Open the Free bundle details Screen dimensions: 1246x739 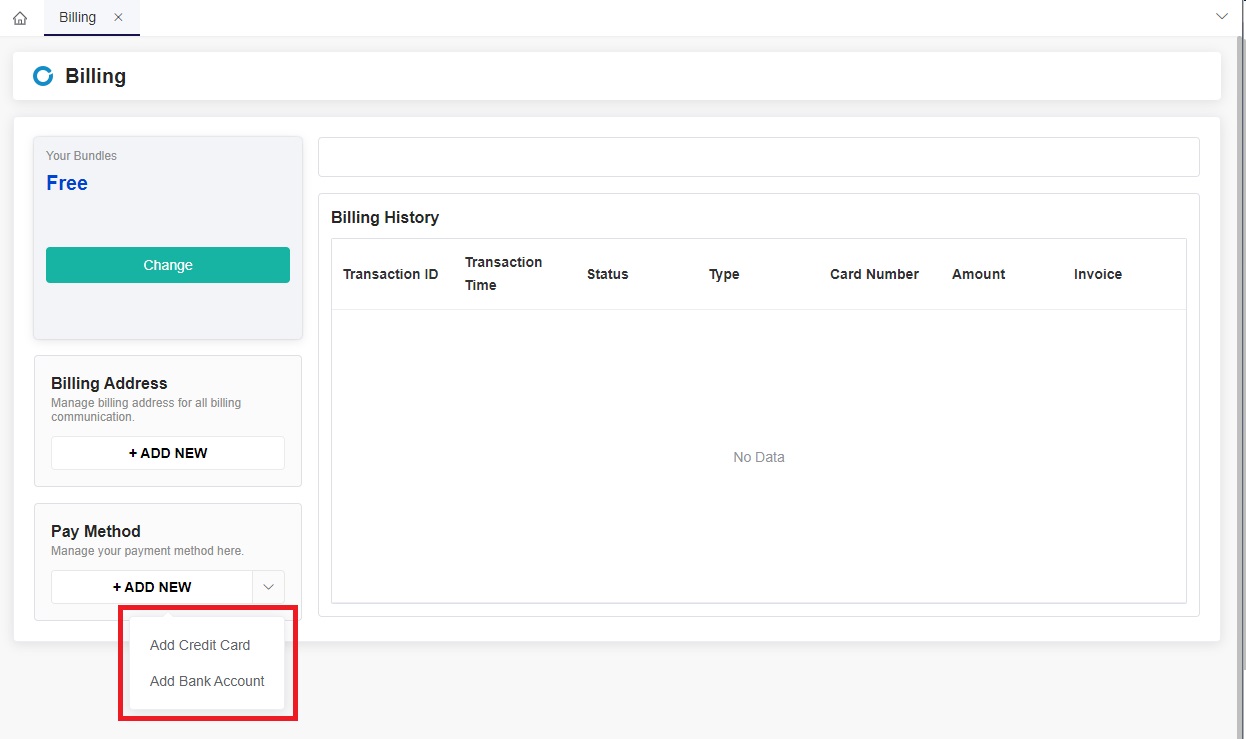66,183
